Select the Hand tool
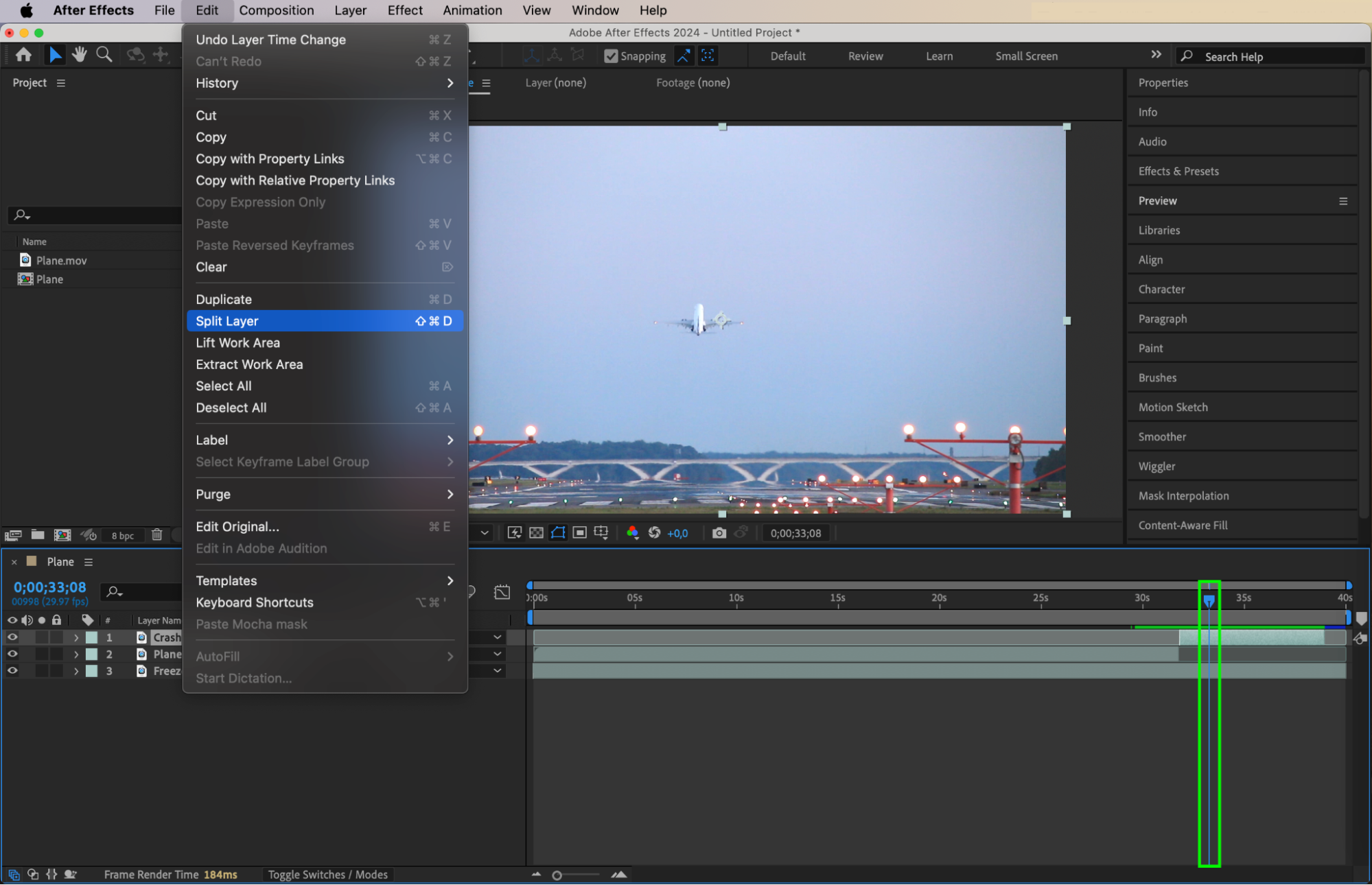 point(80,55)
